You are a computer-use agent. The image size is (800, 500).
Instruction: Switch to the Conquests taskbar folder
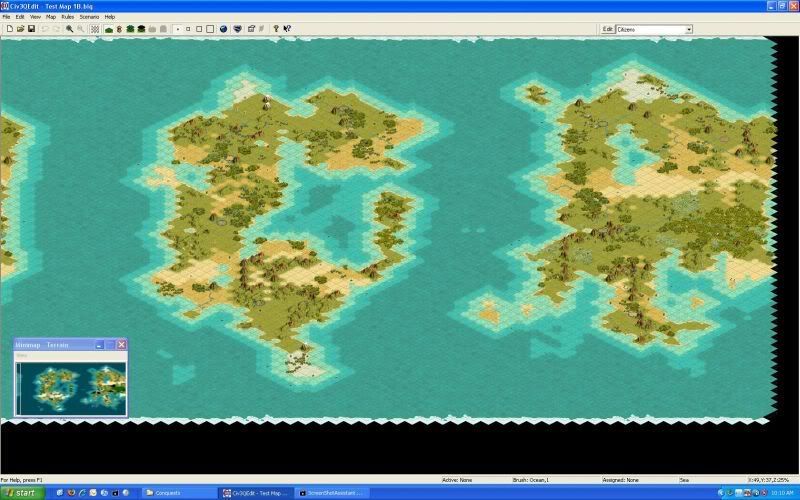(x=178, y=493)
